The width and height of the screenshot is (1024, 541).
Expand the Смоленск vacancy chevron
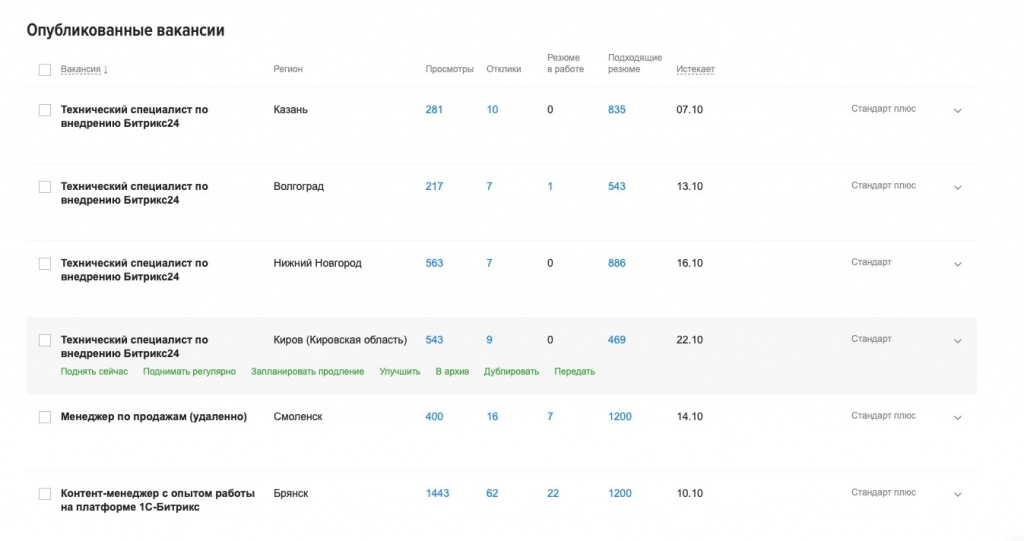pyautogui.click(x=957, y=418)
